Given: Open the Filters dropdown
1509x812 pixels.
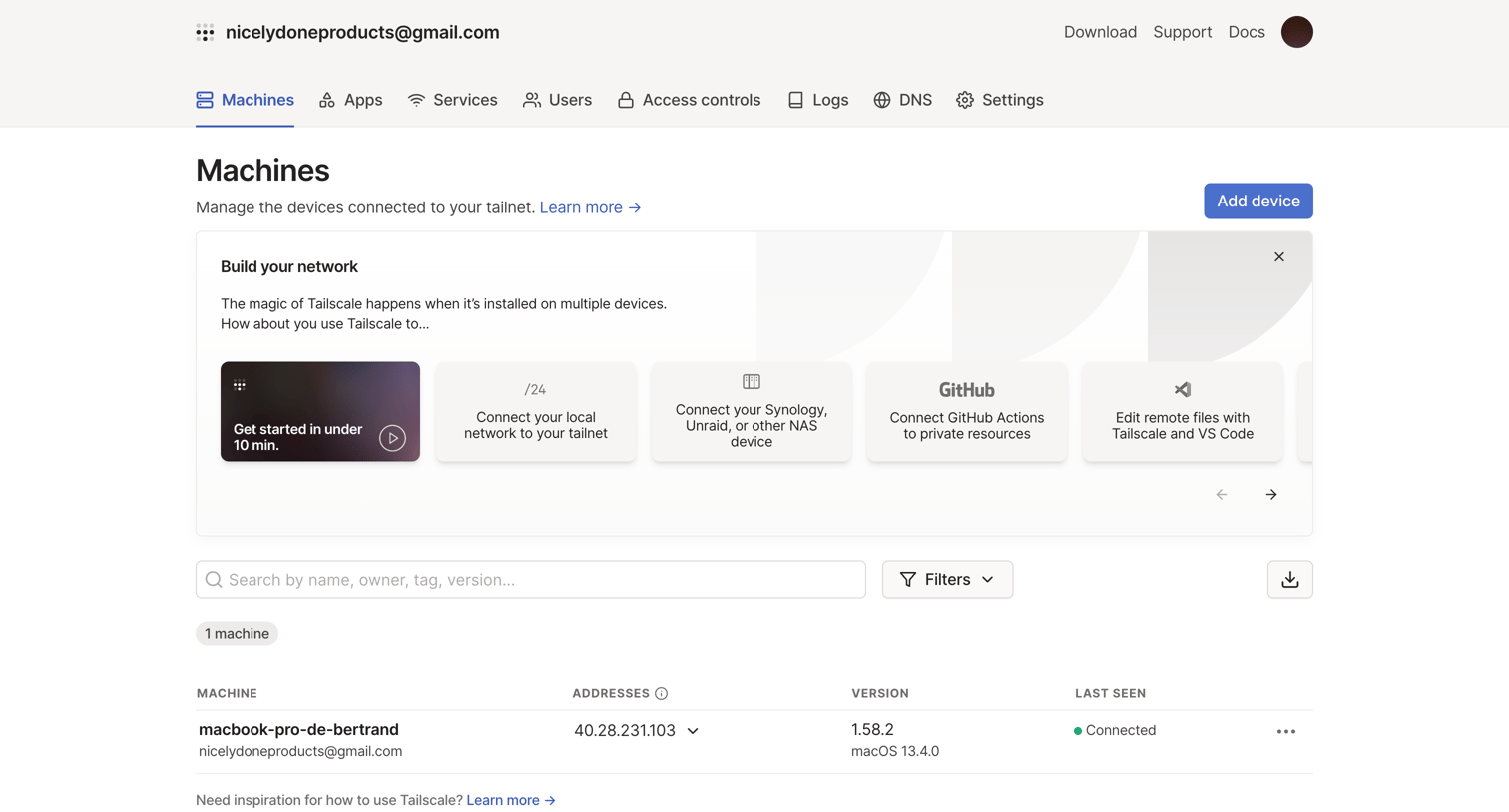Looking at the screenshot, I should 947,580.
